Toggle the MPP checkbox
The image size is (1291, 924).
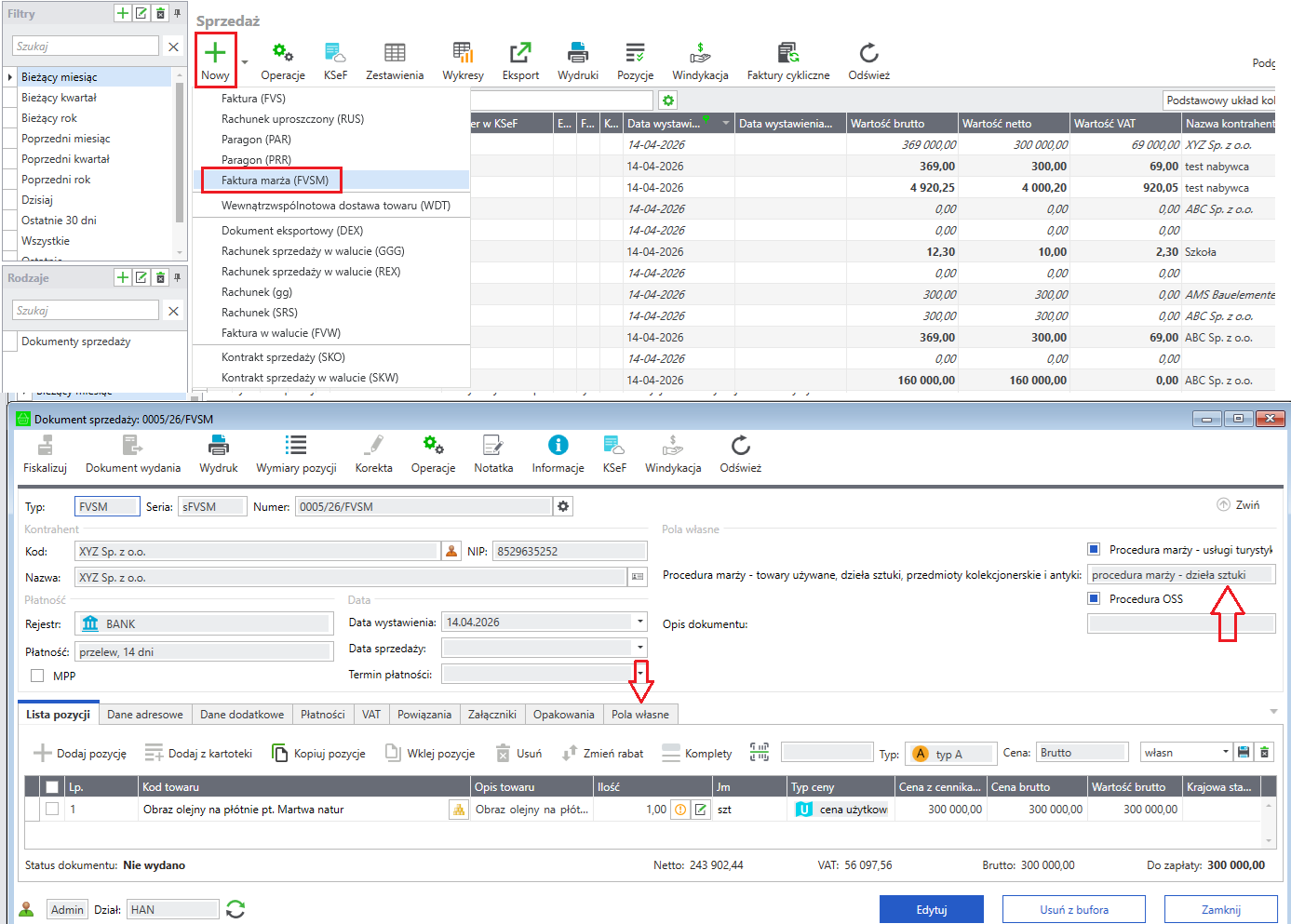[x=37, y=676]
